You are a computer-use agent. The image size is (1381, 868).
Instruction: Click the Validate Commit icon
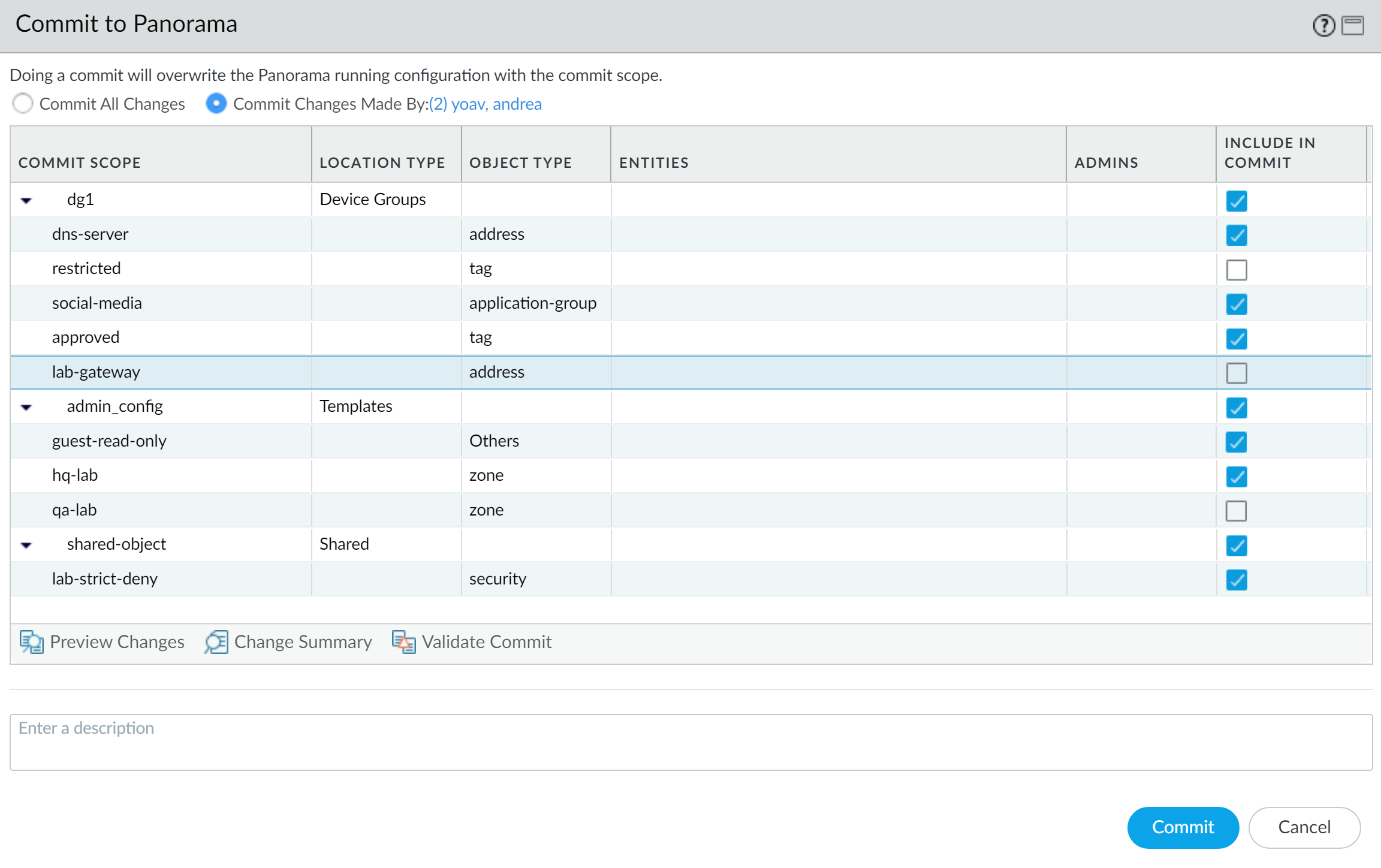coord(404,642)
